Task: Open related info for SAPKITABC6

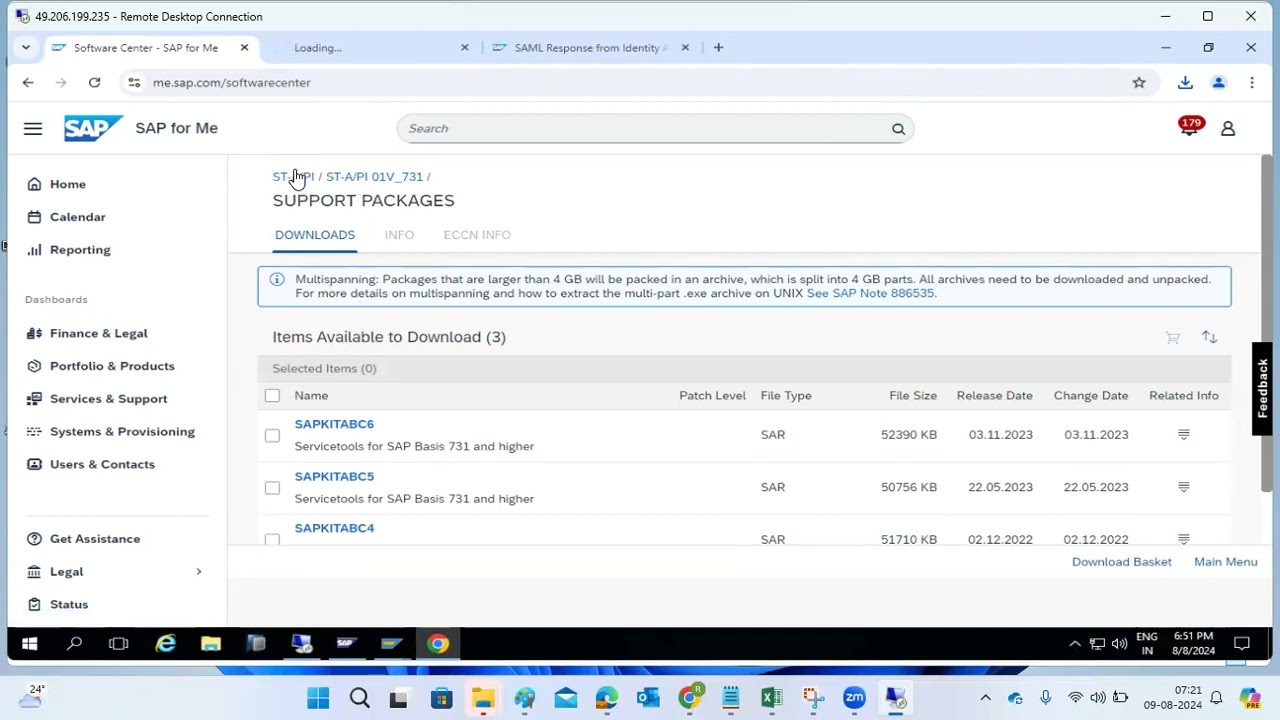Action: click(1184, 435)
